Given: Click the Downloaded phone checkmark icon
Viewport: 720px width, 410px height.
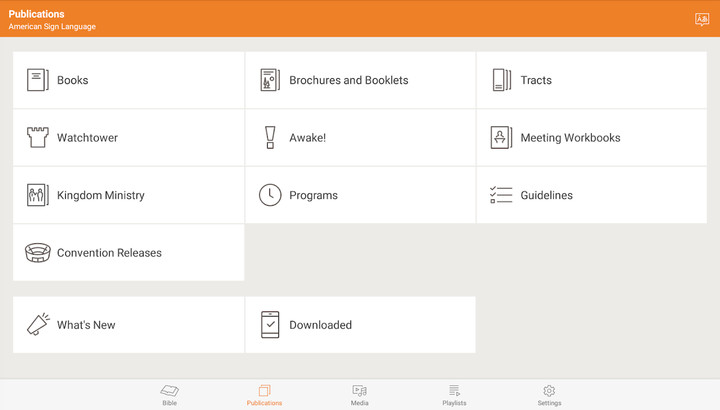Looking at the screenshot, I should click(270, 324).
